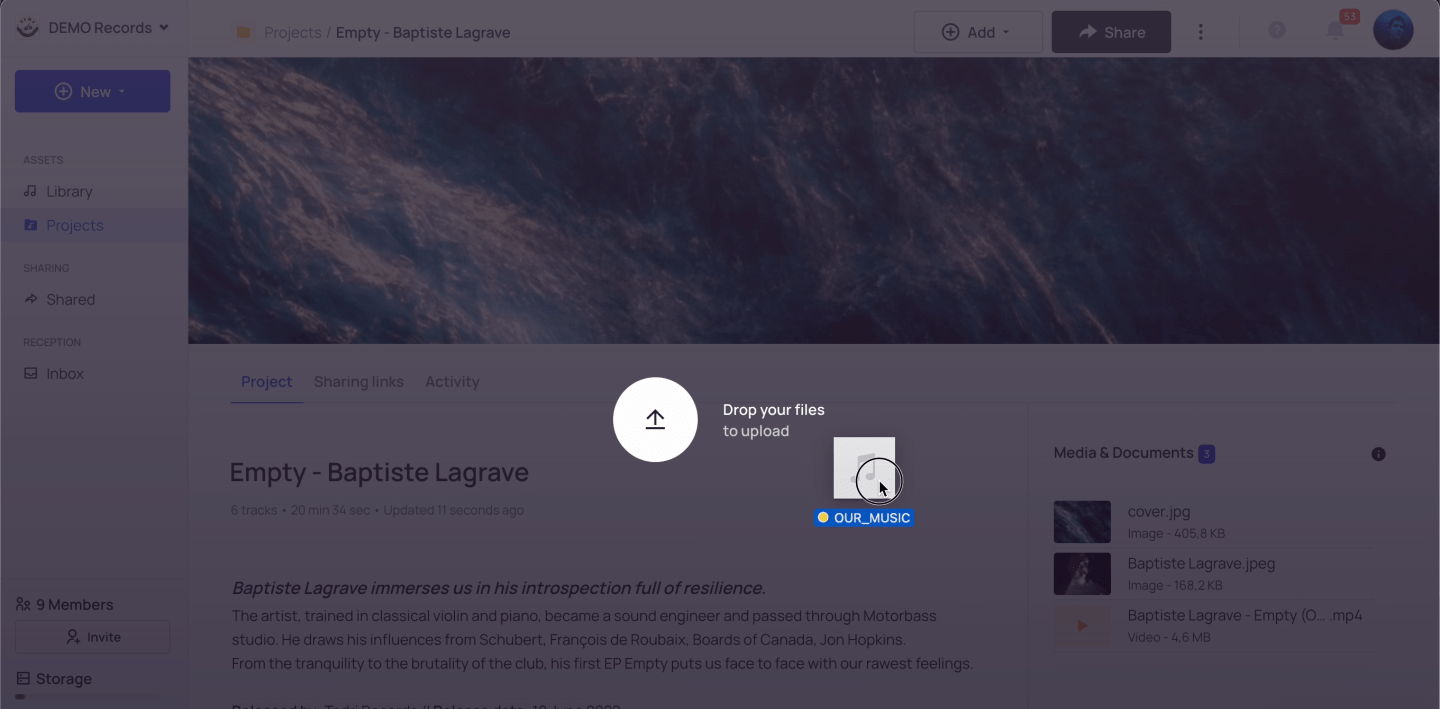Open Library in the sidebar

pyautogui.click(x=69, y=191)
